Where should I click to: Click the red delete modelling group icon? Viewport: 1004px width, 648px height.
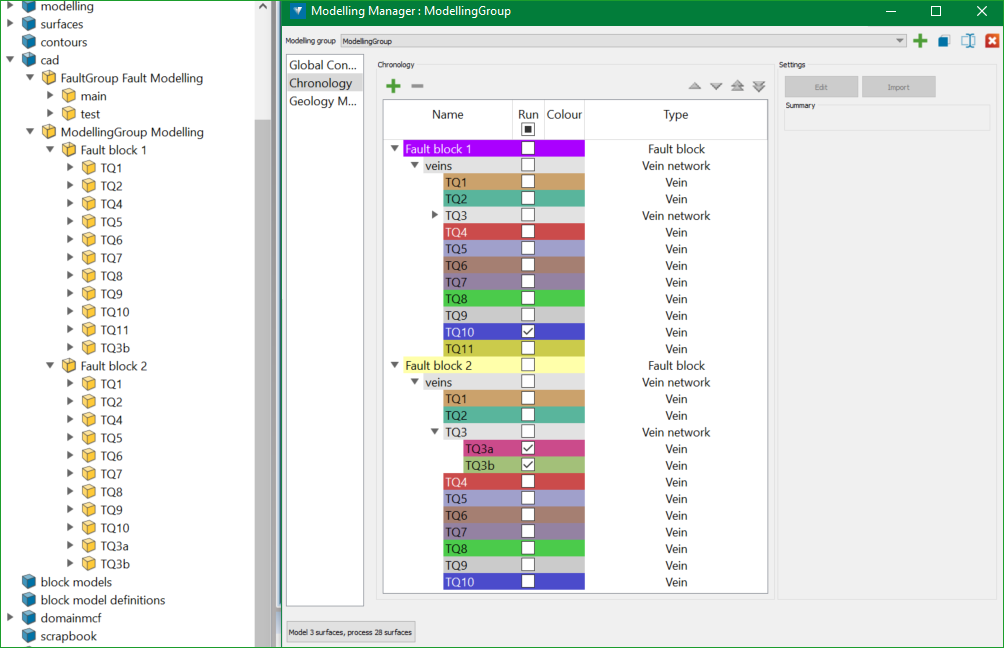point(992,41)
